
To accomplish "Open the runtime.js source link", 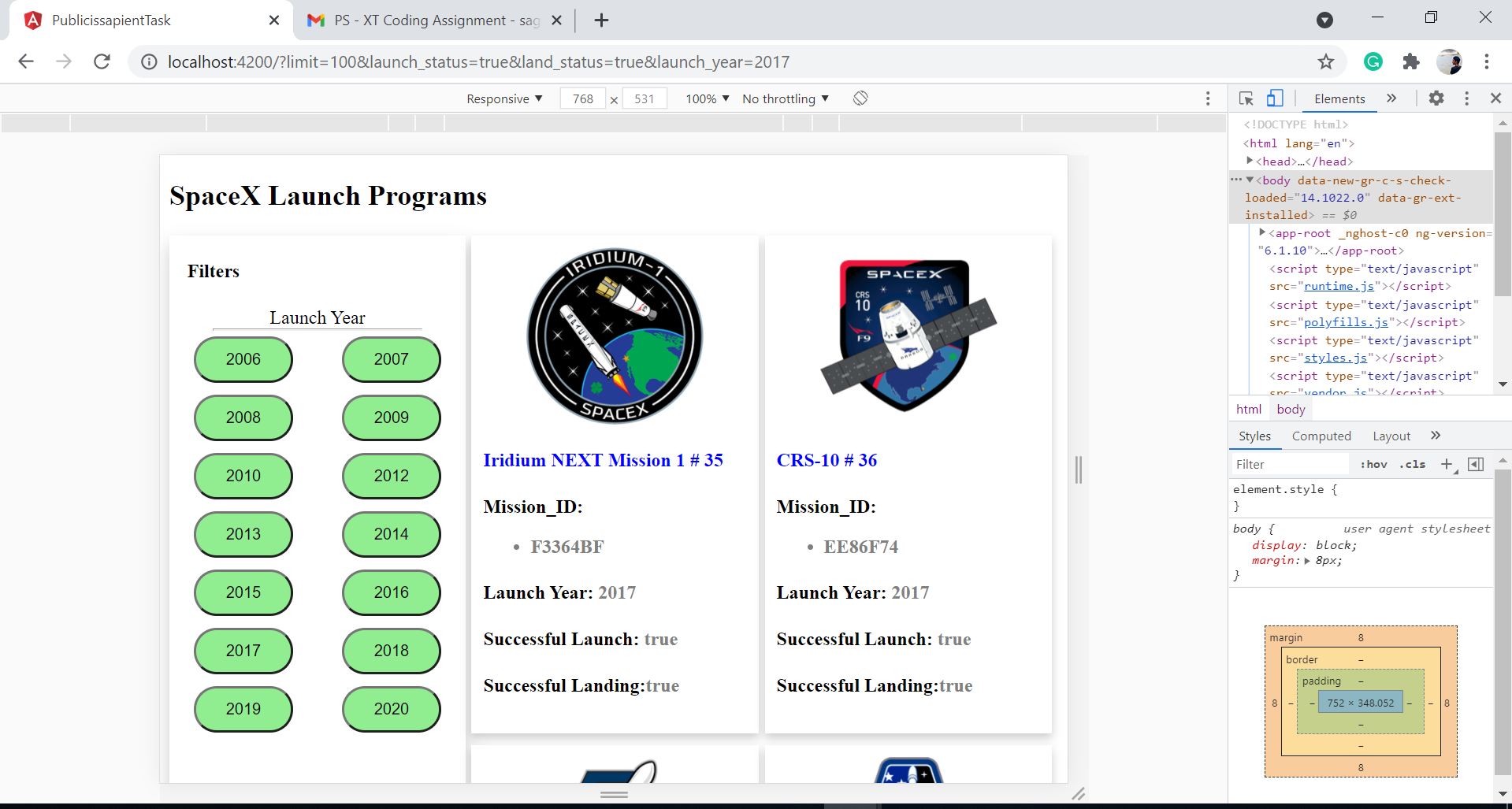I will pyautogui.click(x=1339, y=286).
